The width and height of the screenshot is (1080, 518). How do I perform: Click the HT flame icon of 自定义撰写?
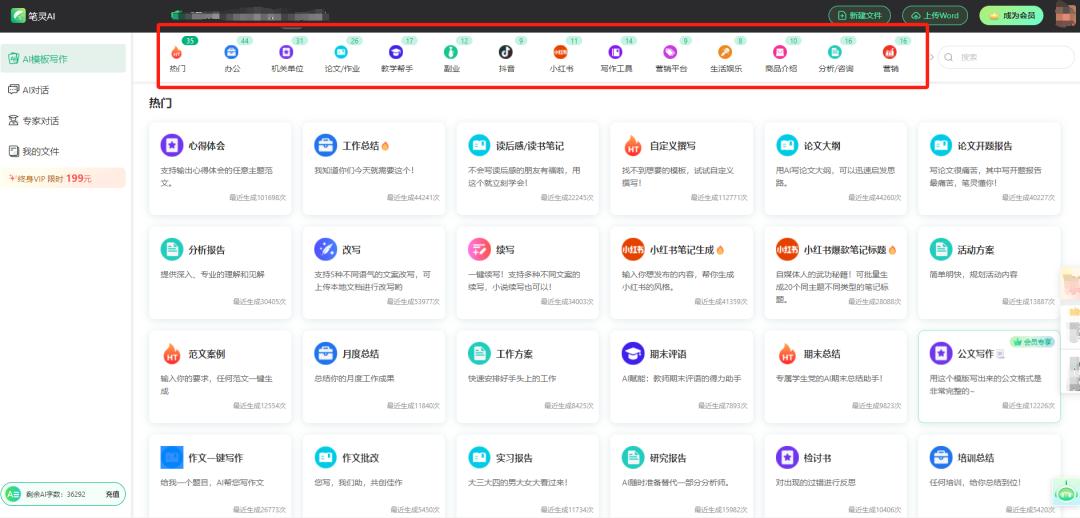click(x=633, y=145)
